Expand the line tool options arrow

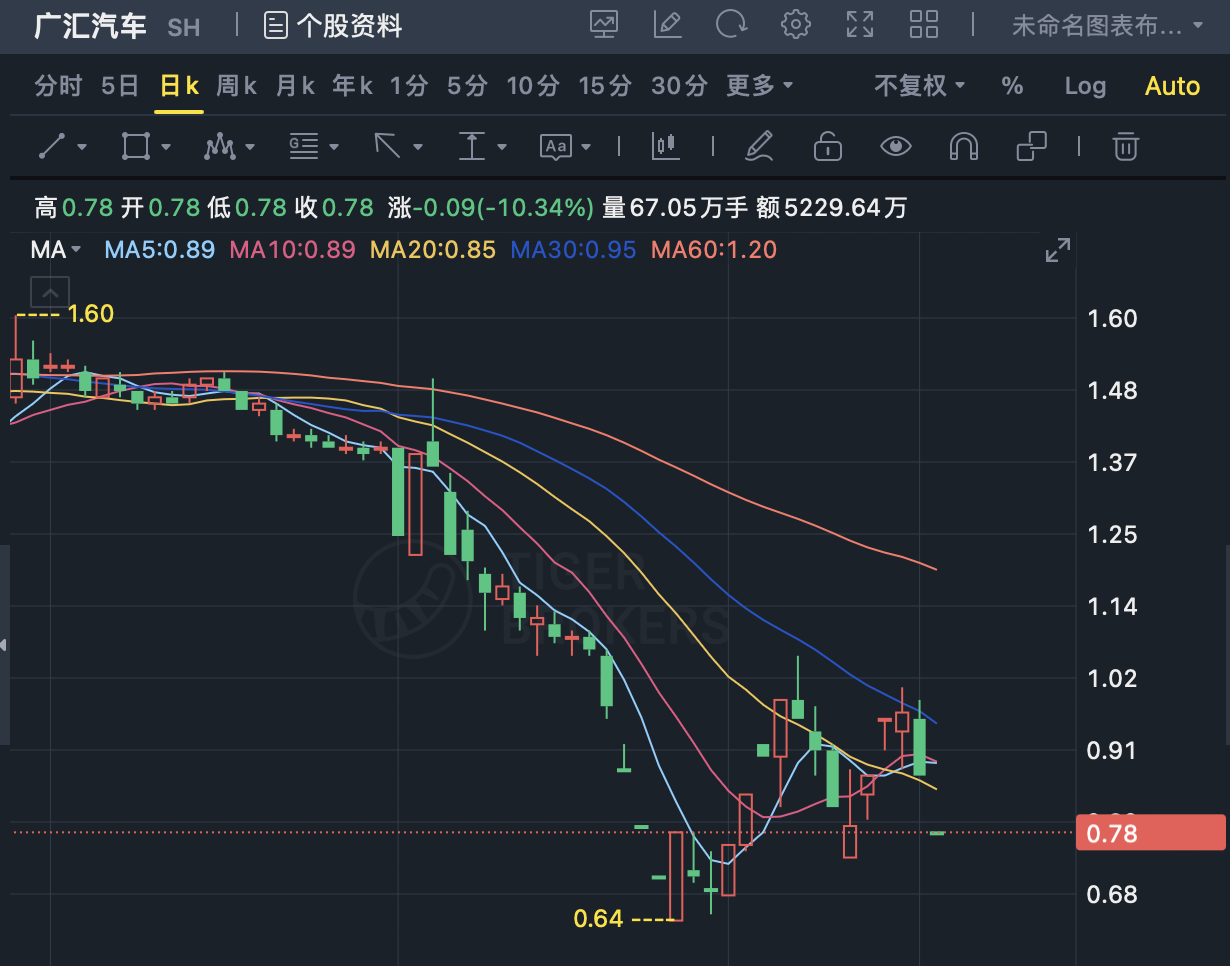coord(82,147)
